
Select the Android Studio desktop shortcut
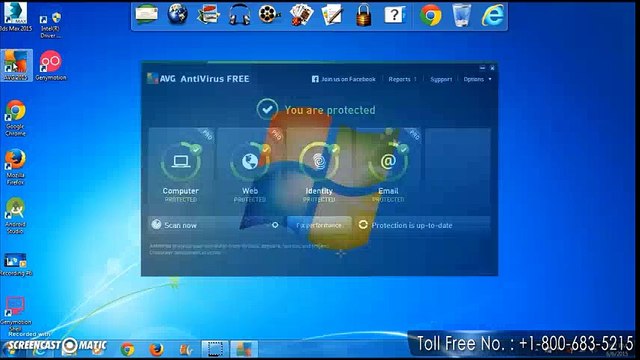click(16, 216)
